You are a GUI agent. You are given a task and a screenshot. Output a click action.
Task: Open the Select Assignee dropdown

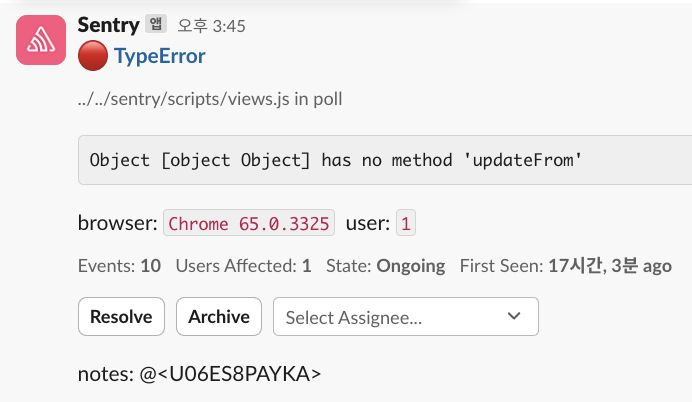[406, 316]
